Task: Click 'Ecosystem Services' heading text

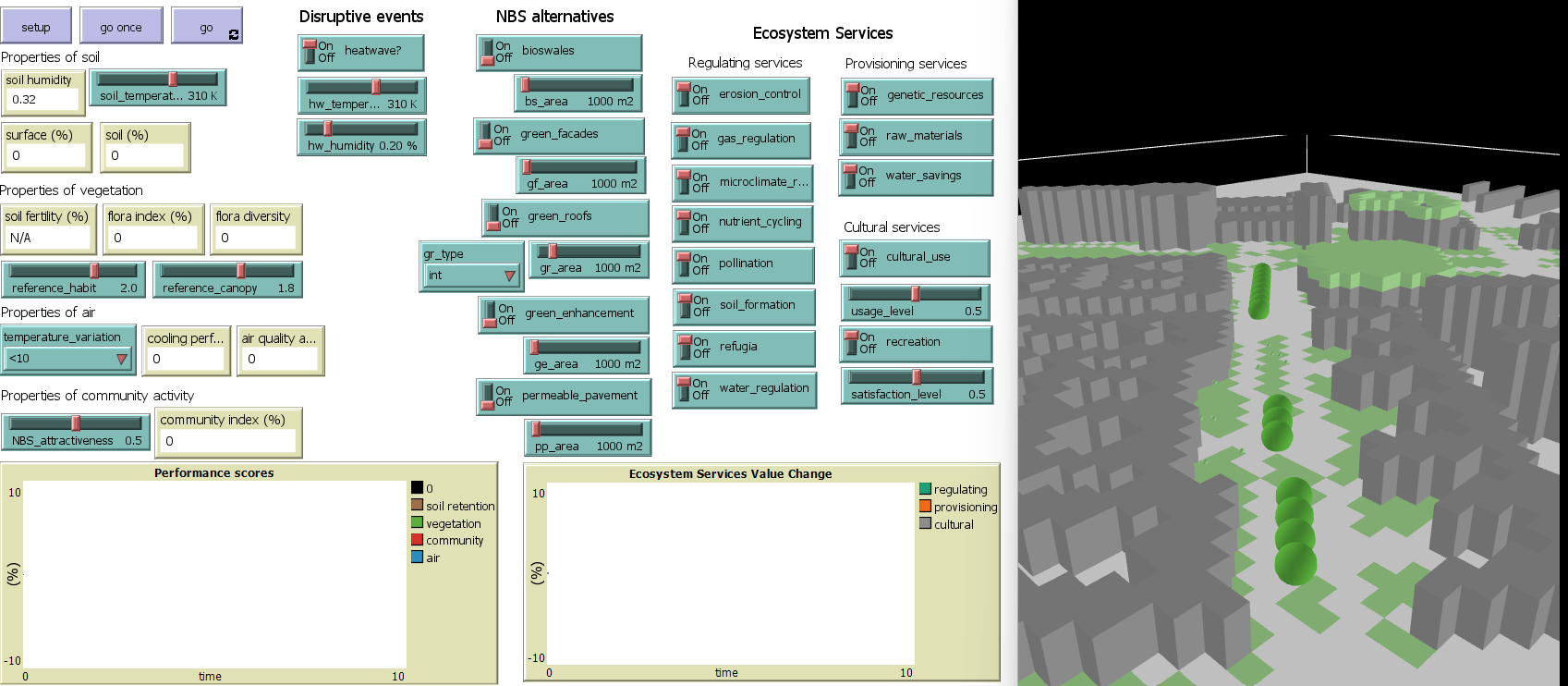Action: click(x=822, y=33)
